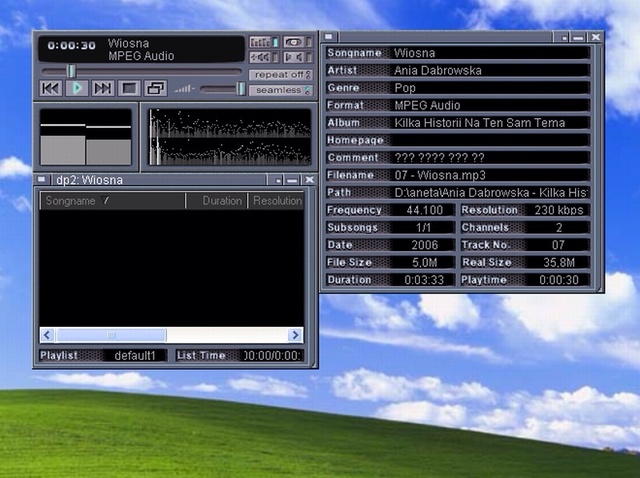This screenshot has height=478, width=640.
Task: Click the spectrum analyzer visualization
Action: click(x=230, y=137)
